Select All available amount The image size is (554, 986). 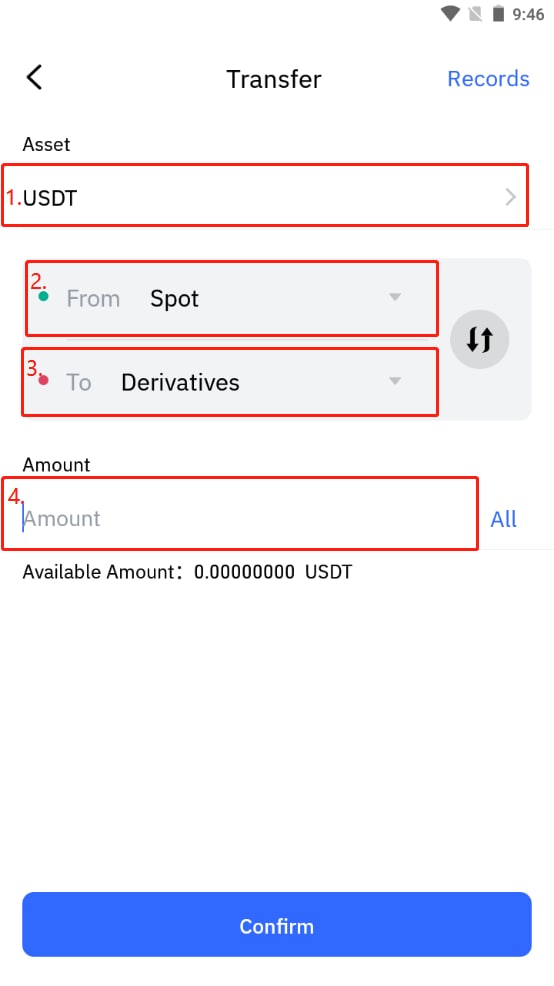503,519
